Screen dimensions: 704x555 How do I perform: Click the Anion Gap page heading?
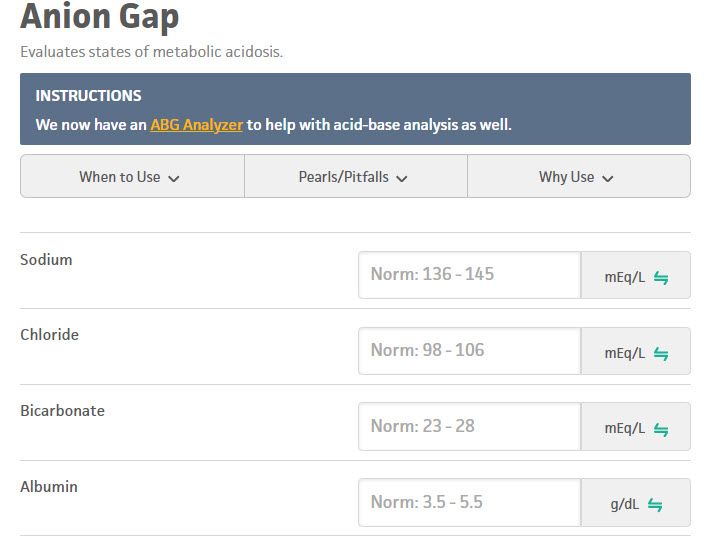point(100,16)
